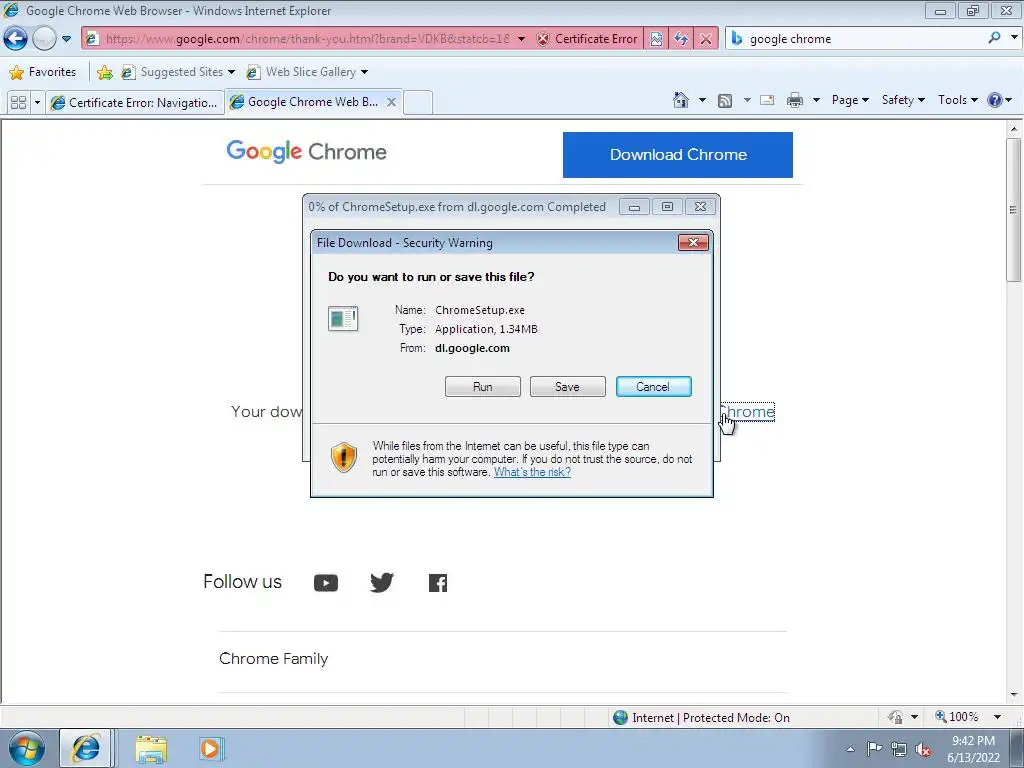The width and height of the screenshot is (1024, 768).
Task: Click the 100% zoom level button
Action: [x=957, y=717]
